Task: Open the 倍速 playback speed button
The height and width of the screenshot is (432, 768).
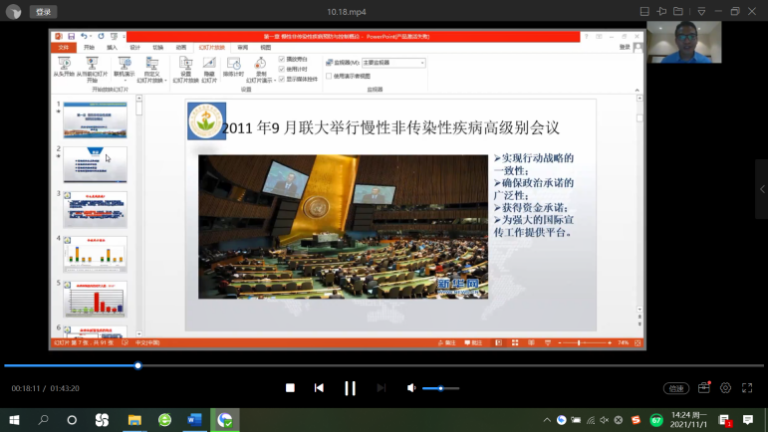Action: point(677,388)
